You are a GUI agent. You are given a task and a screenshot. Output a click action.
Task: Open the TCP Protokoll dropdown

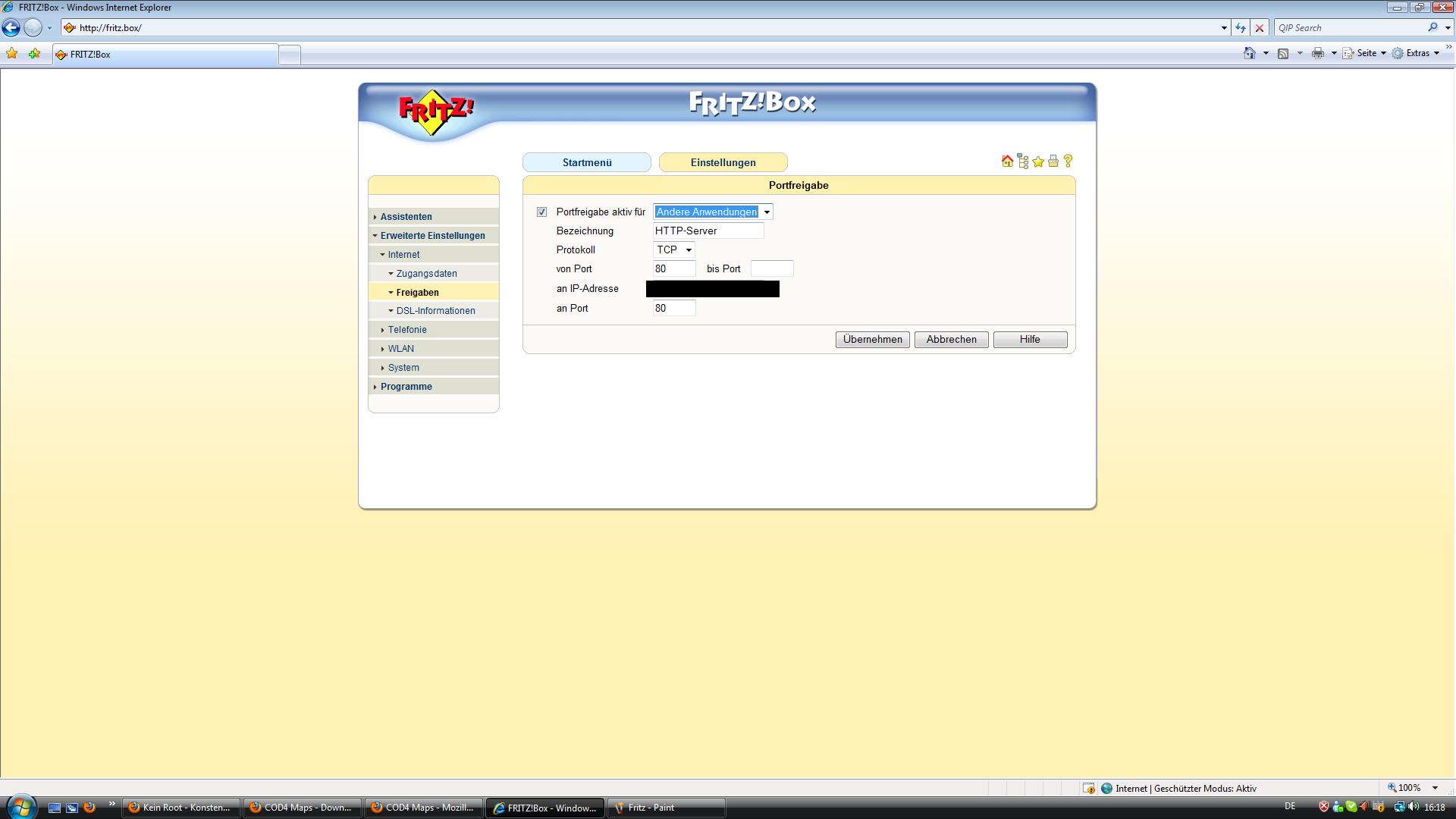[x=673, y=250]
